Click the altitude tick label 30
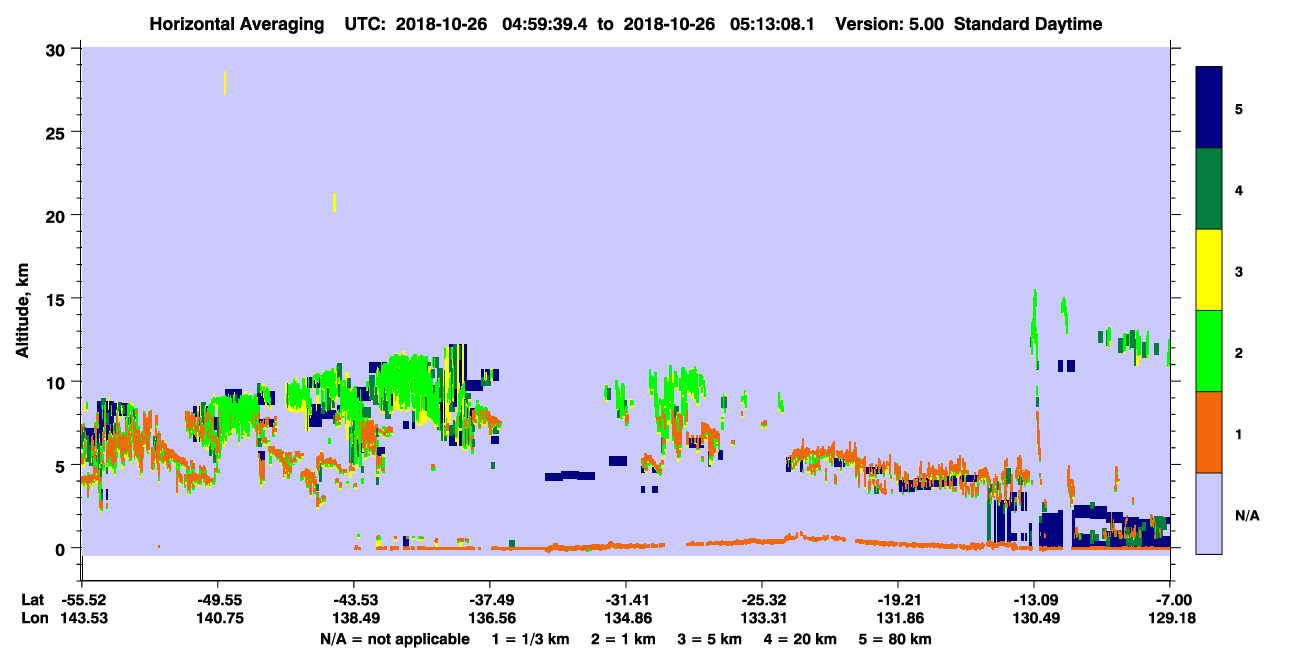The height and width of the screenshot is (667, 1300). click(58, 49)
